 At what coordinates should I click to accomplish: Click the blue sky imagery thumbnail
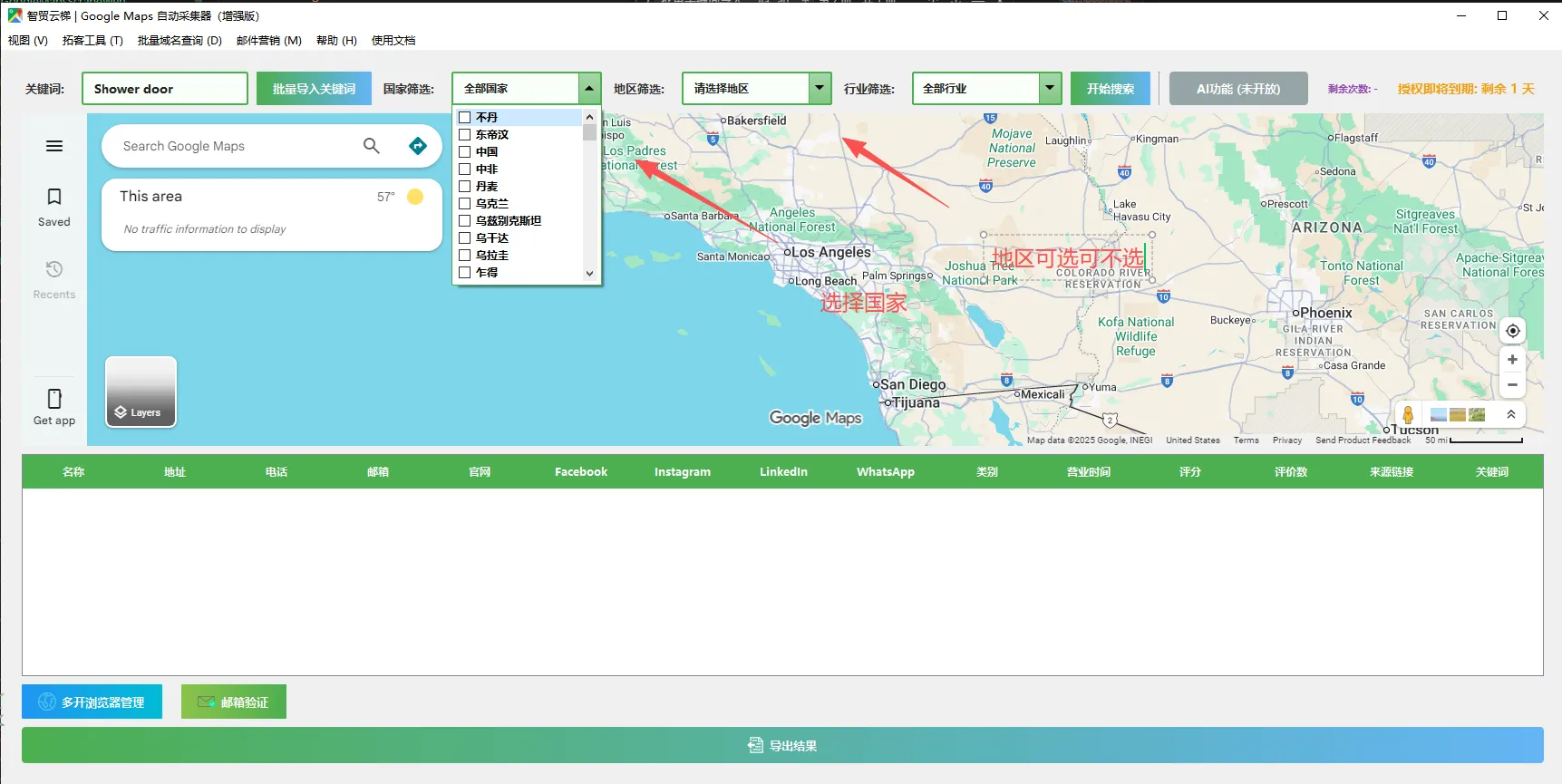click(x=1438, y=414)
